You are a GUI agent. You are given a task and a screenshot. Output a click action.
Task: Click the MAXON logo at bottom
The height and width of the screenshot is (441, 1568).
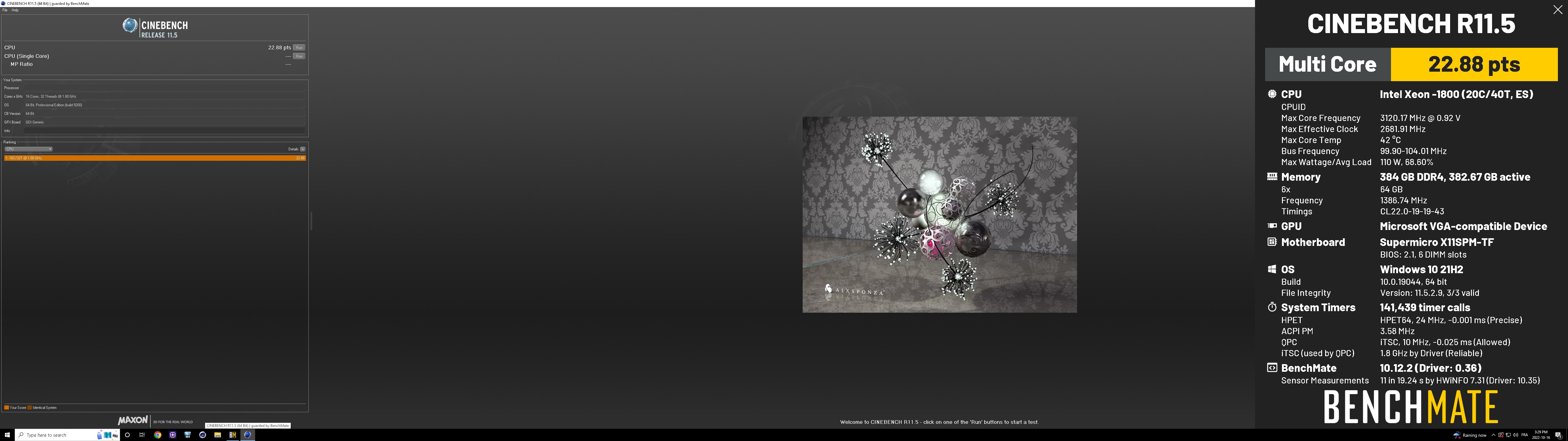pos(133,420)
